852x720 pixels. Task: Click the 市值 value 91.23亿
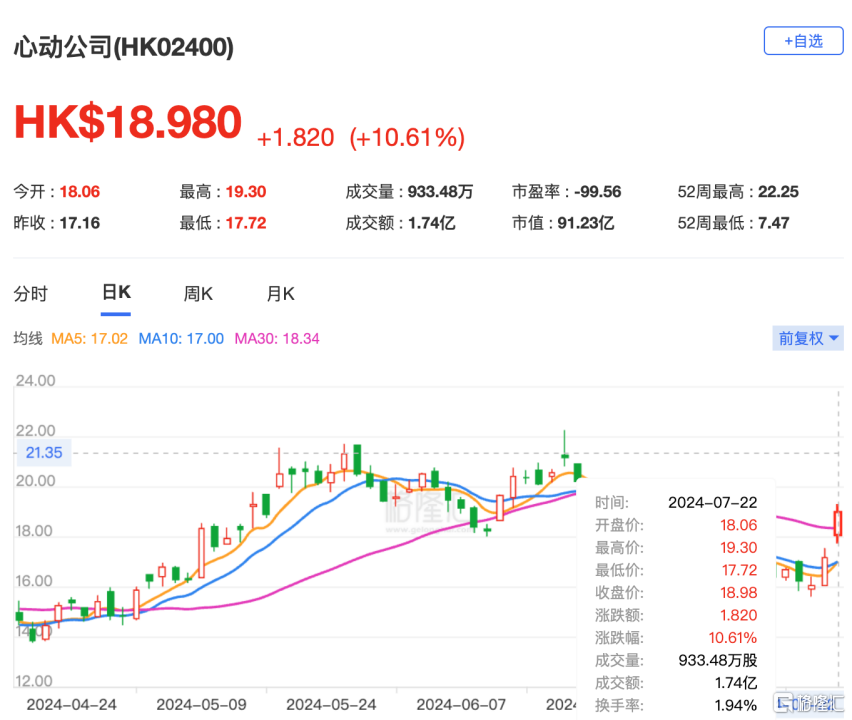[586, 223]
